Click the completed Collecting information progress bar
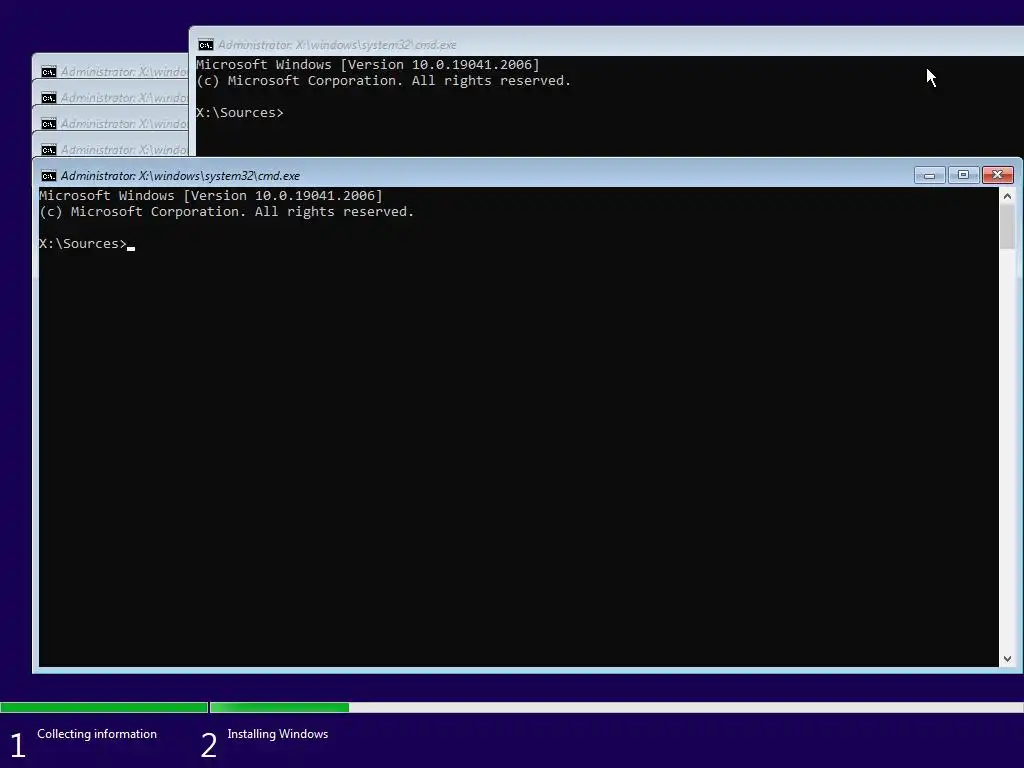Viewport: 1024px width, 768px height. [104, 707]
